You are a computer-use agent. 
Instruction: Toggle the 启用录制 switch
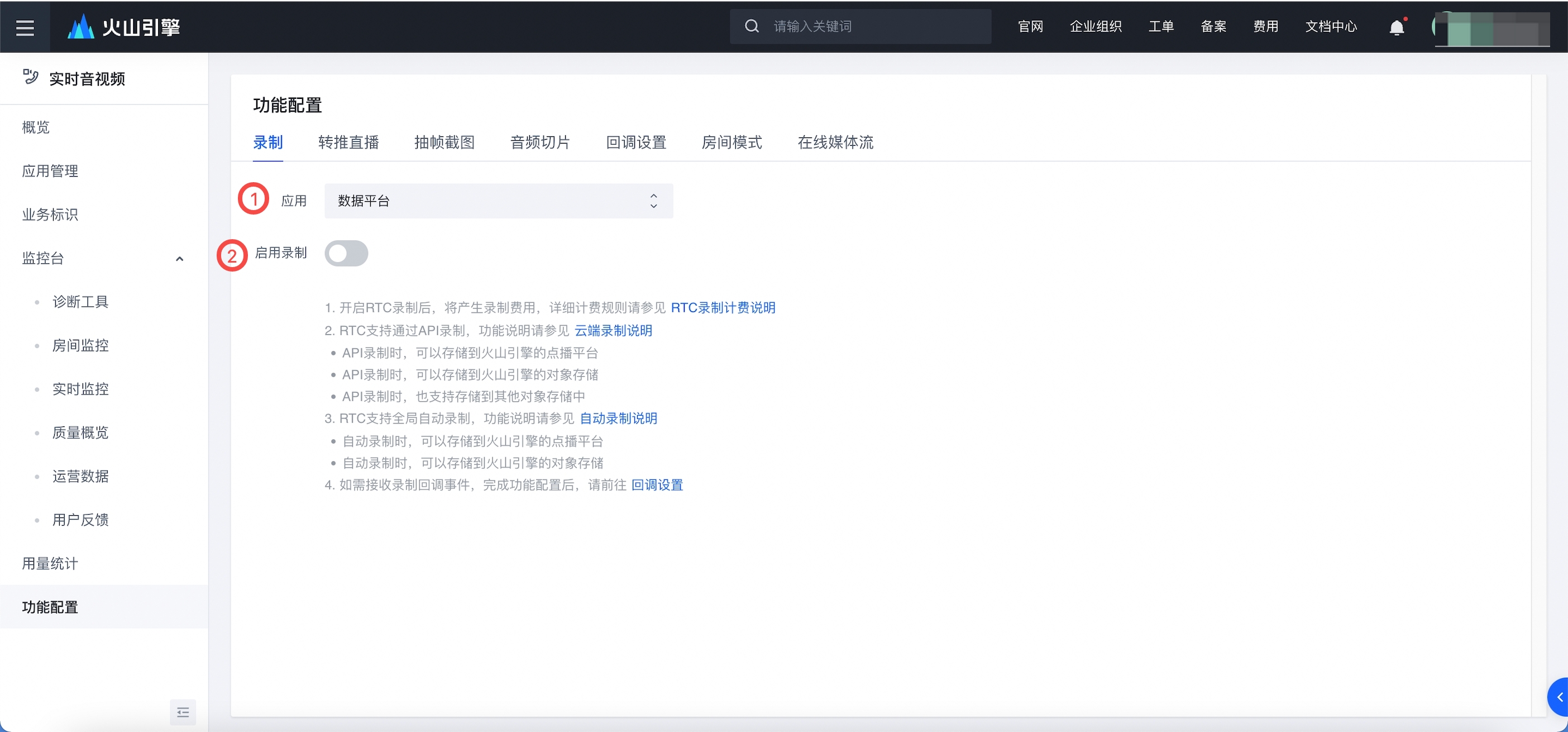(x=346, y=253)
